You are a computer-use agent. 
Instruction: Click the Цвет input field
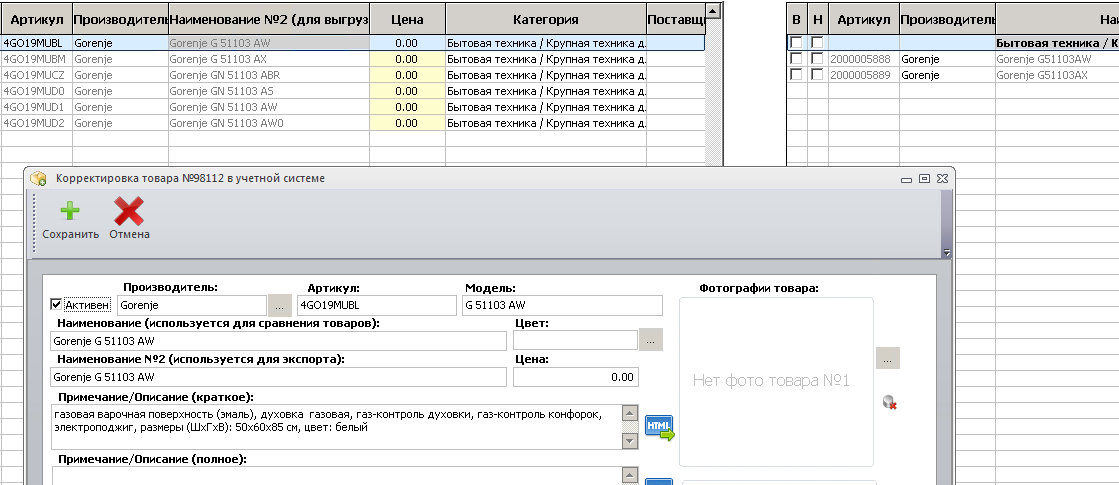[575, 340]
